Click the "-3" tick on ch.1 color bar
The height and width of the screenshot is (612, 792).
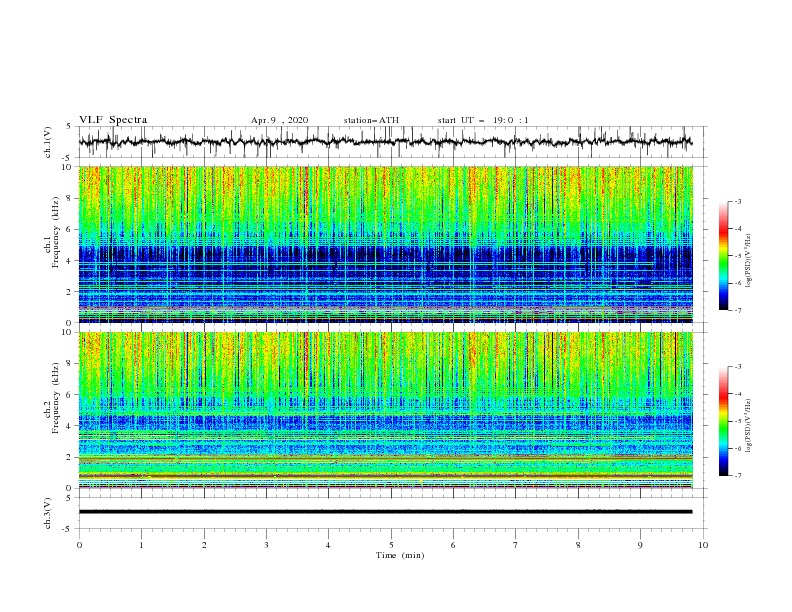(737, 201)
